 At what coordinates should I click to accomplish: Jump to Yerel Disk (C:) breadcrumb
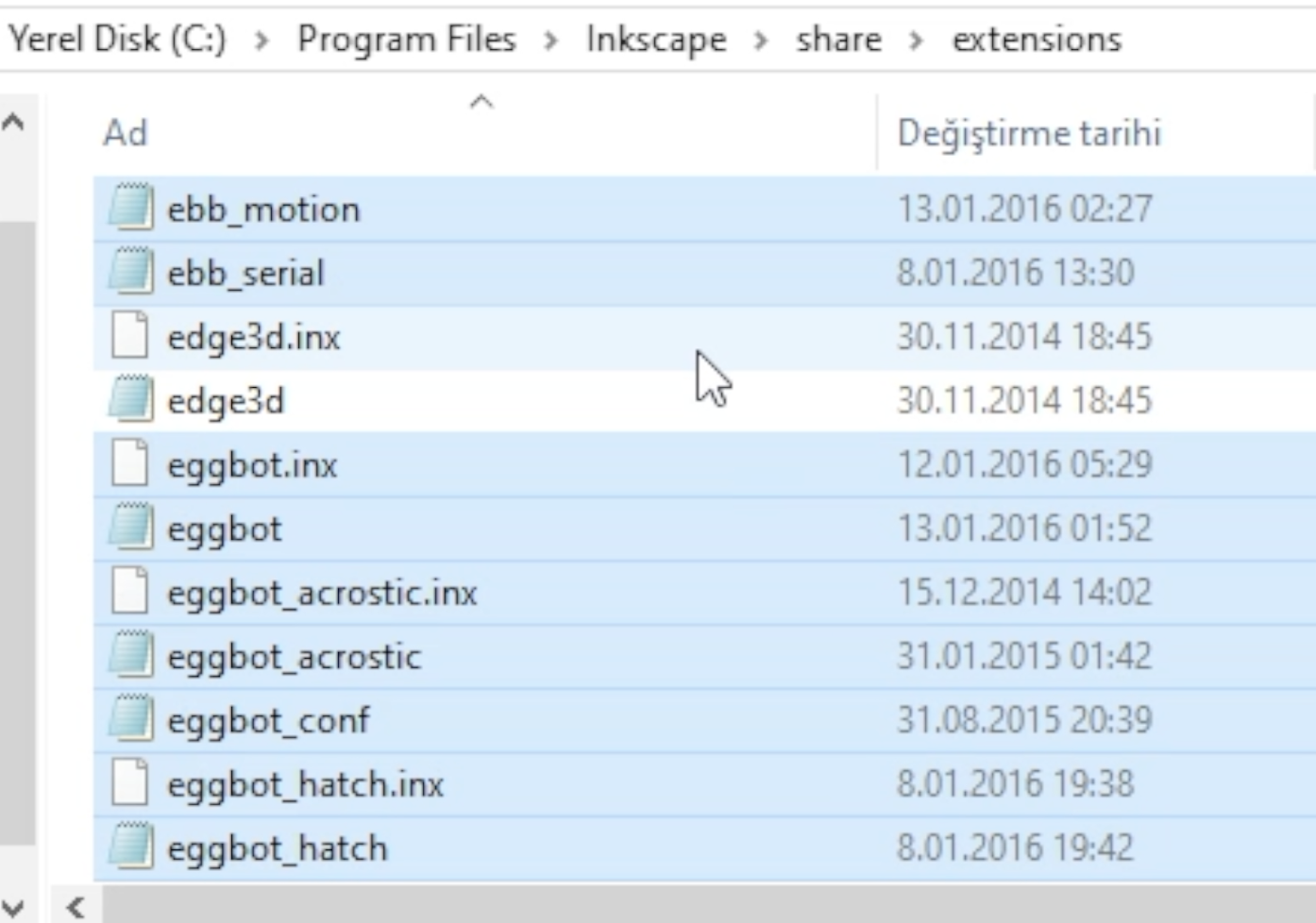pyautogui.click(x=117, y=40)
